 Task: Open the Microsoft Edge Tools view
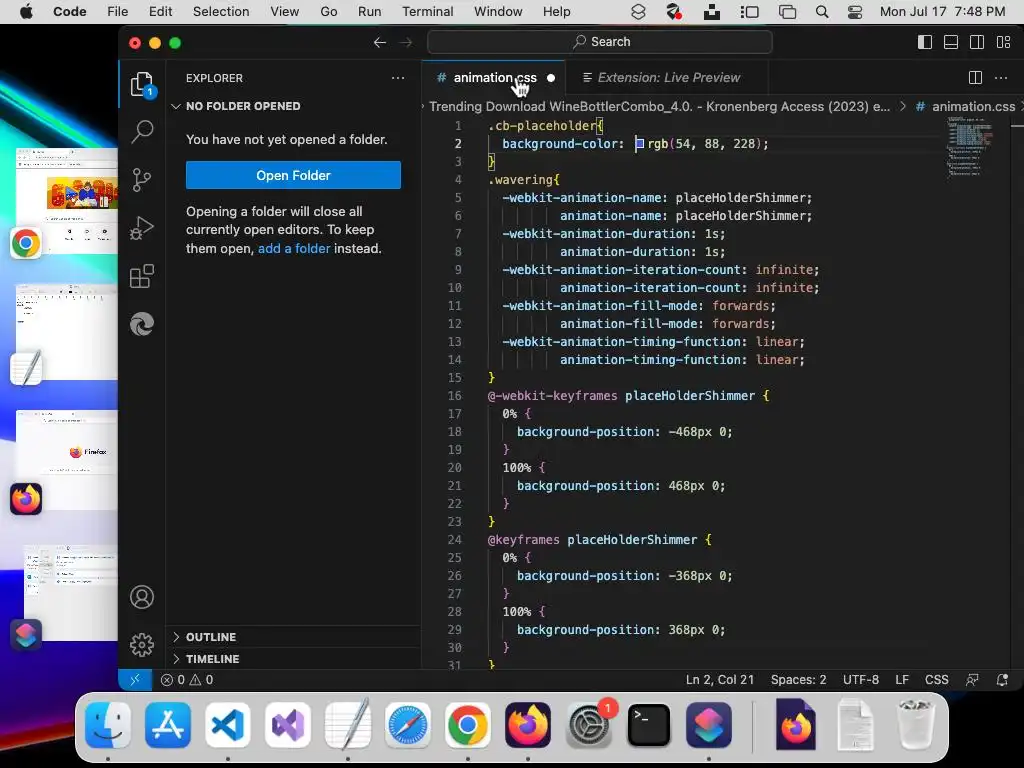pos(142,324)
